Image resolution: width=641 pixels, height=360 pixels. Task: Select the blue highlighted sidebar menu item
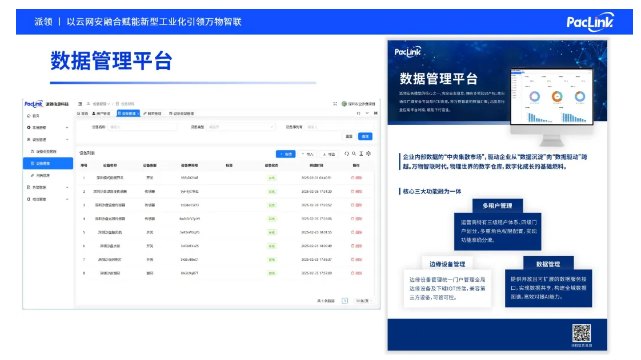coord(48,163)
